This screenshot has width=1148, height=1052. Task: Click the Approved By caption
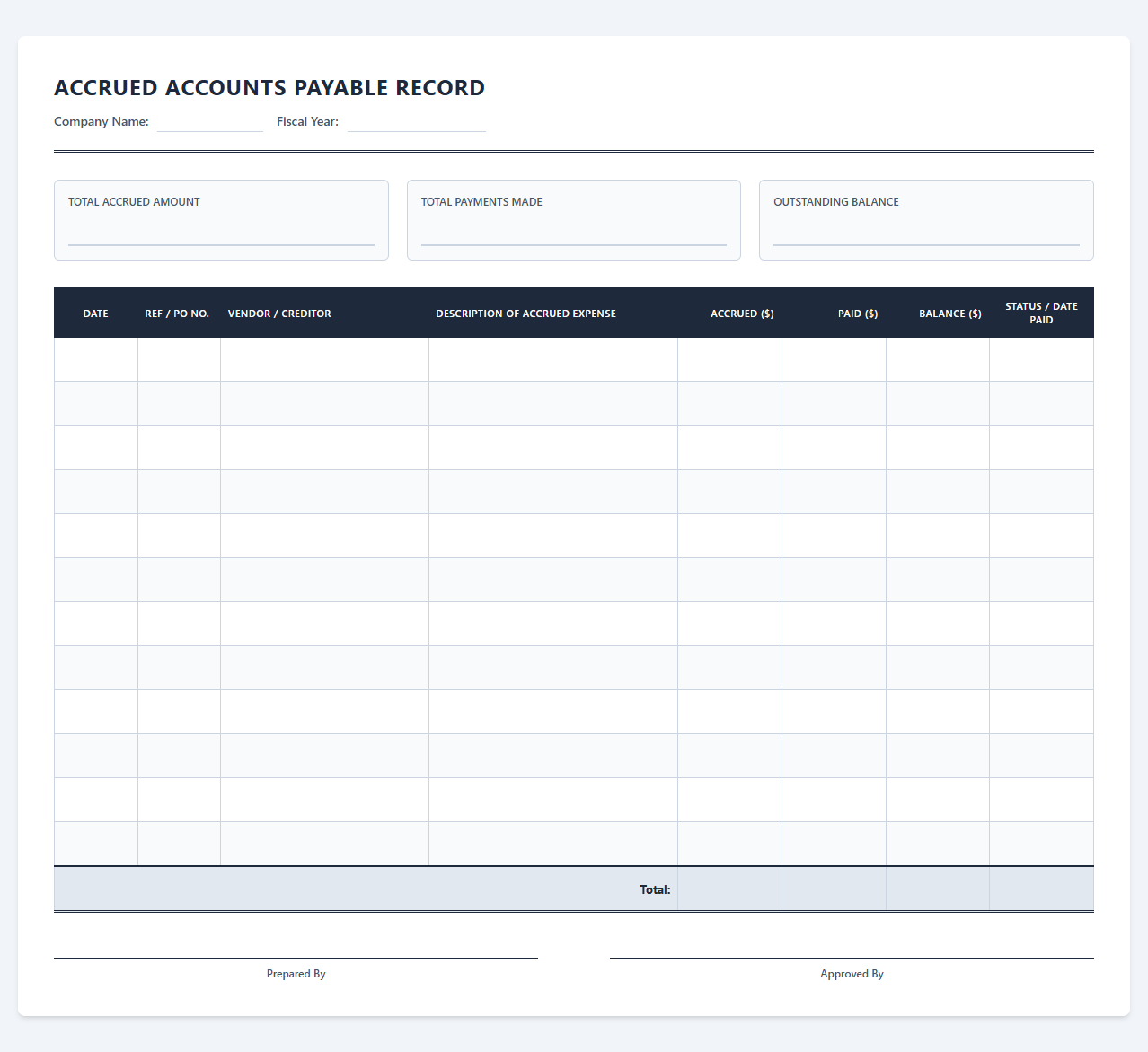tap(852, 974)
